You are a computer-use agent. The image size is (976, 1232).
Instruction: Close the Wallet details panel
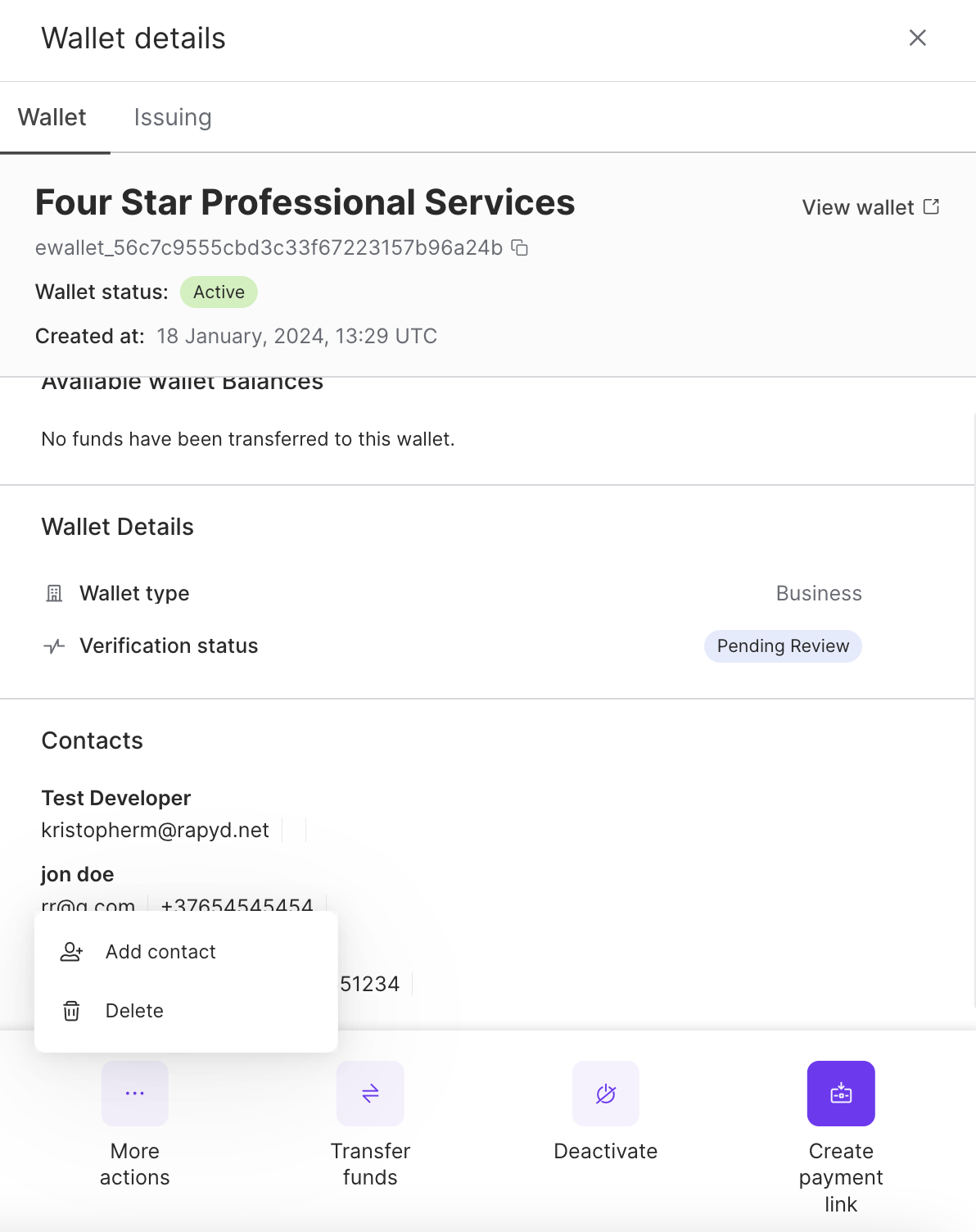(x=918, y=38)
